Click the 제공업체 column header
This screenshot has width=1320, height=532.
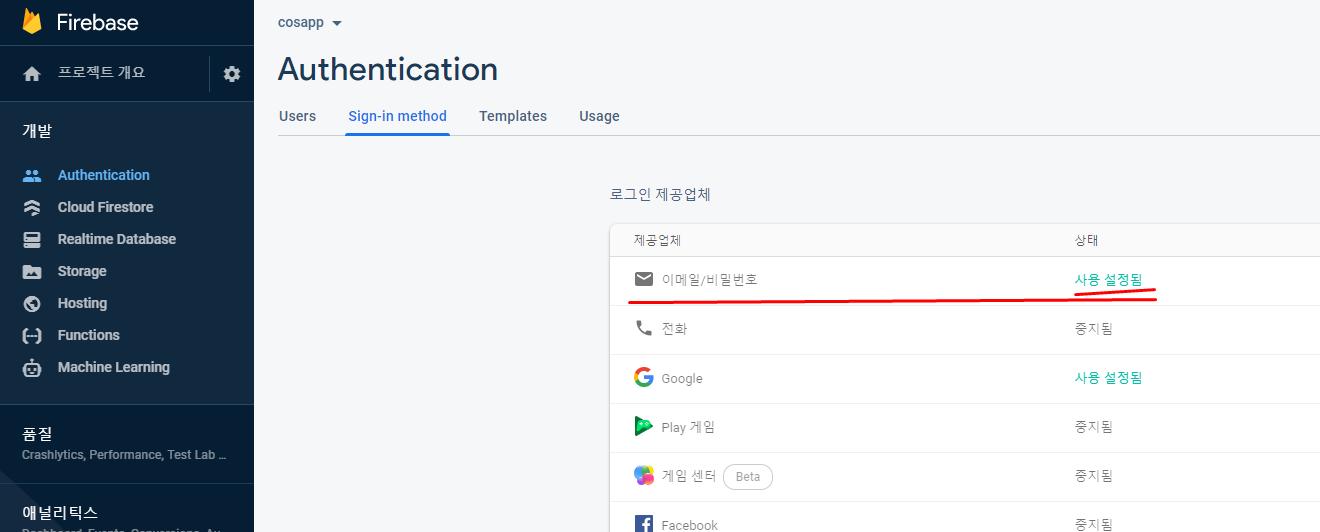coord(657,240)
